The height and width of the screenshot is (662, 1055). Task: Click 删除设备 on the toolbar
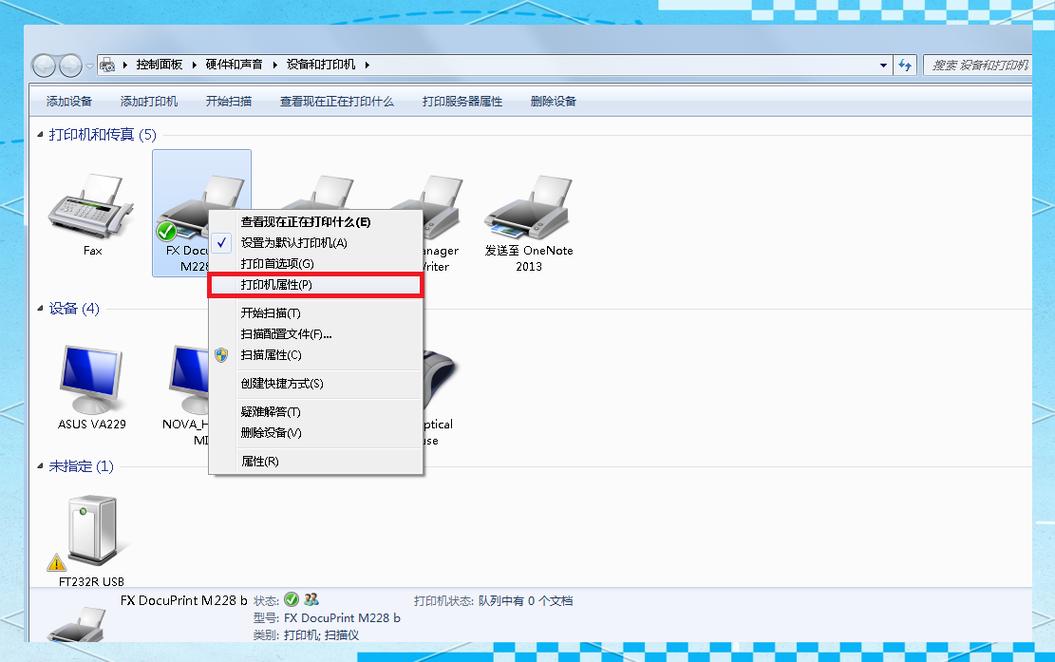pyautogui.click(x=554, y=101)
